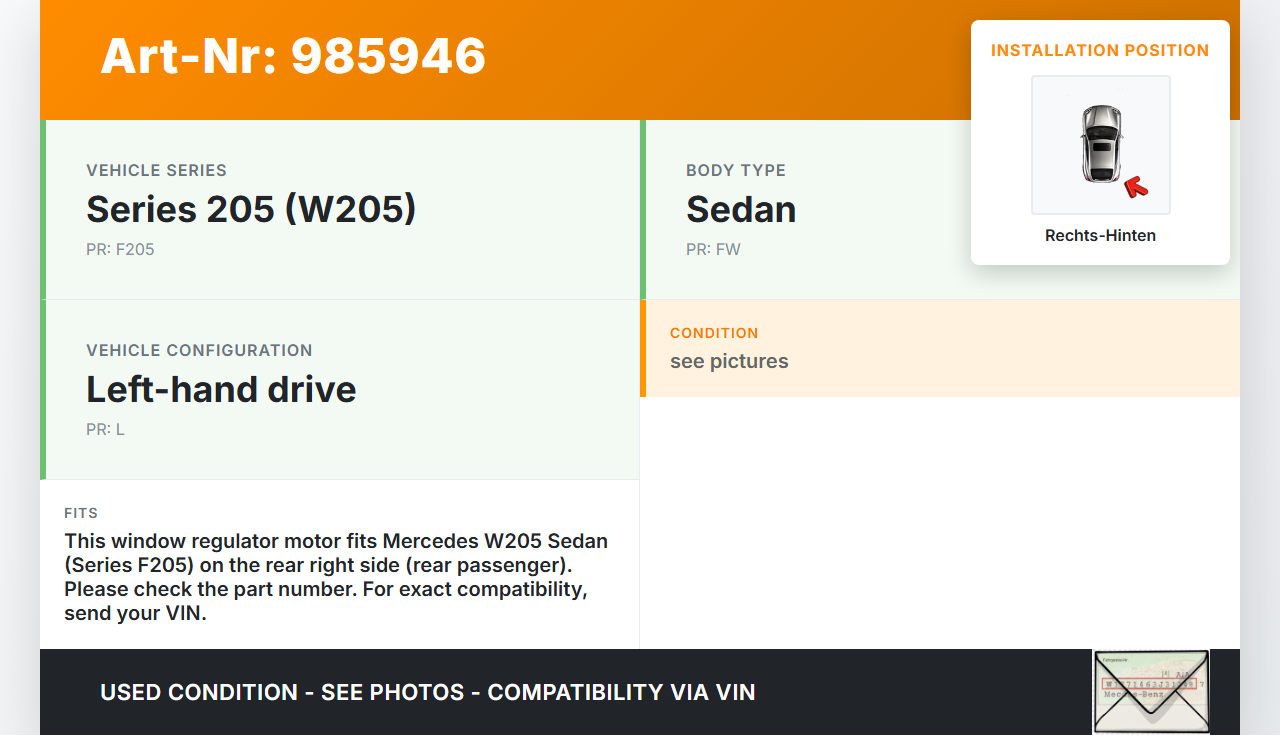Click the PR: FW code
The image size is (1280, 736).
(713, 249)
